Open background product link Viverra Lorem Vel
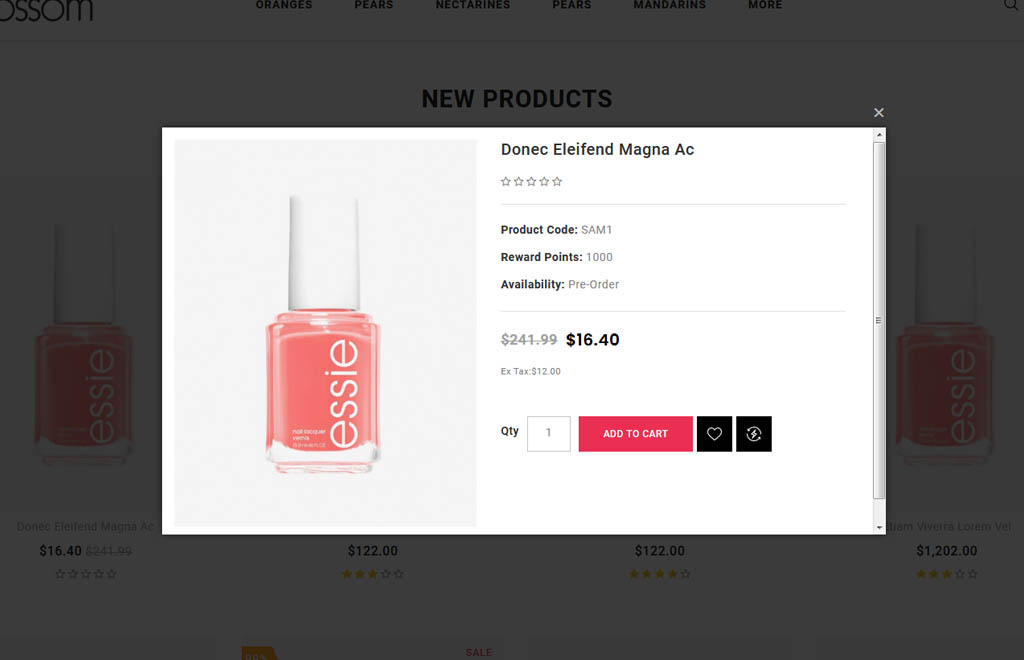This screenshot has height=660, width=1024. pos(948,527)
